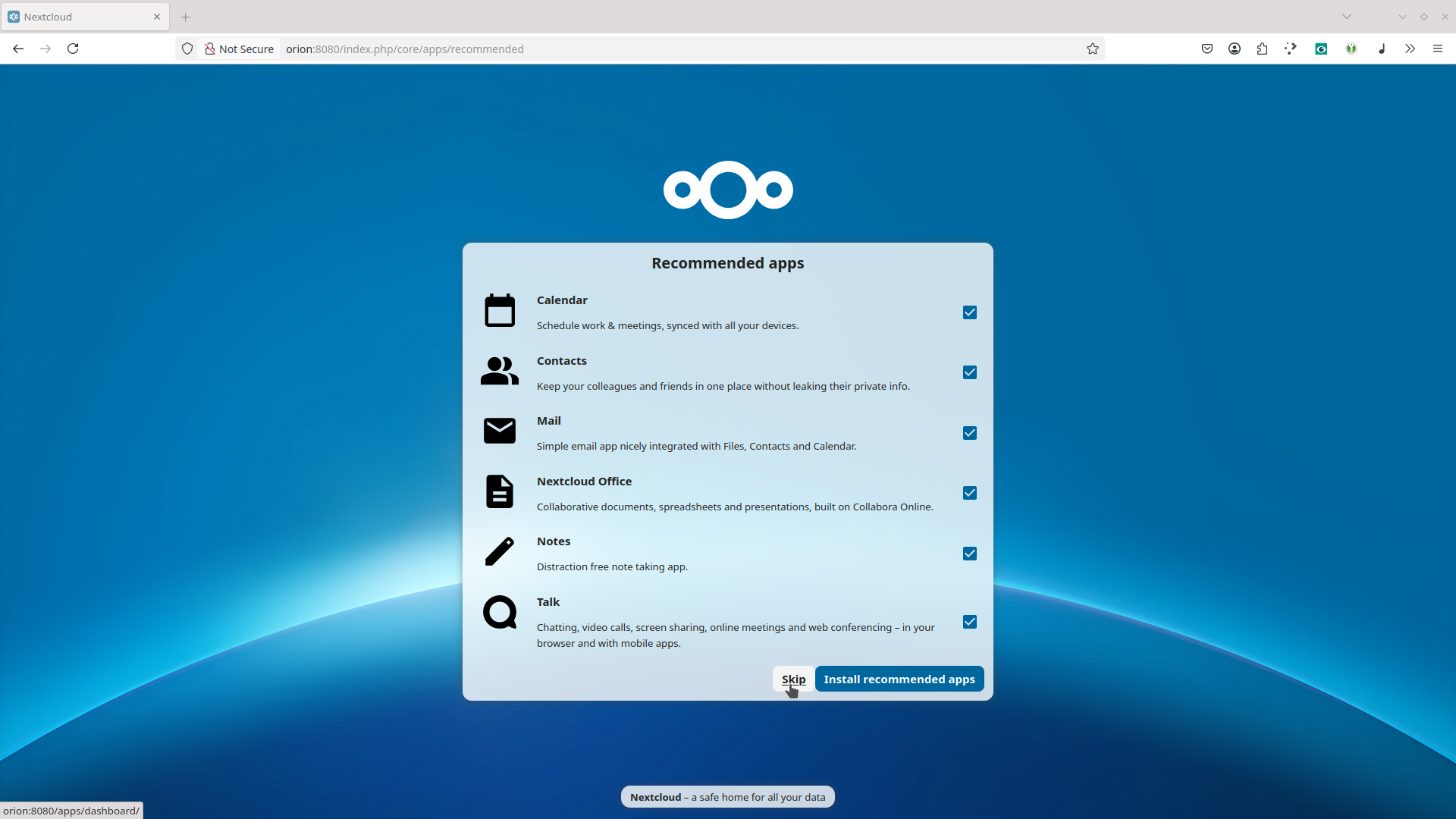Go back with the browser back arrow
This screenshot has height=819, width=1456.
pos(18,49)
